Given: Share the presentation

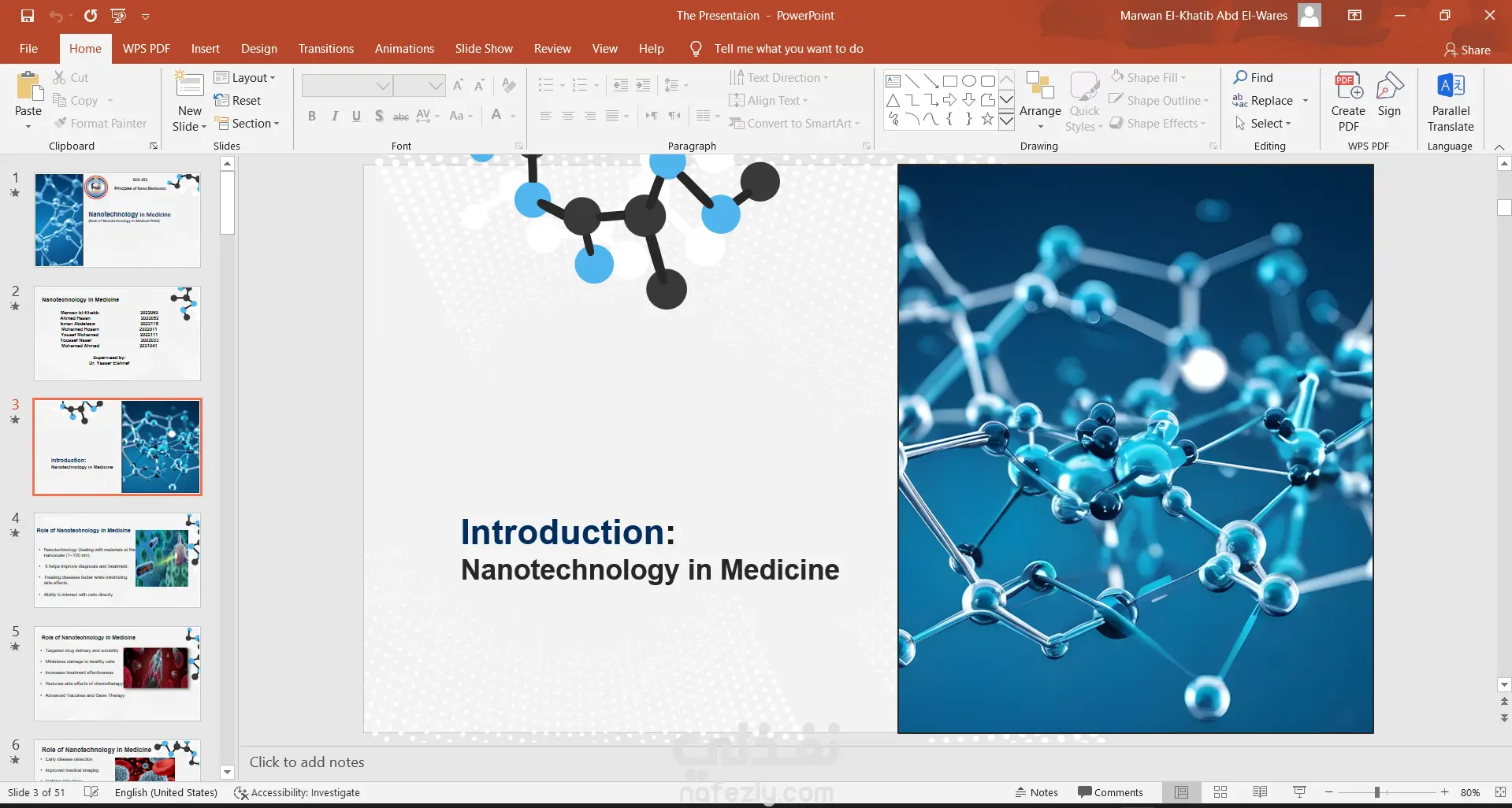Looking at the screenshot, I should (1467, 50).
